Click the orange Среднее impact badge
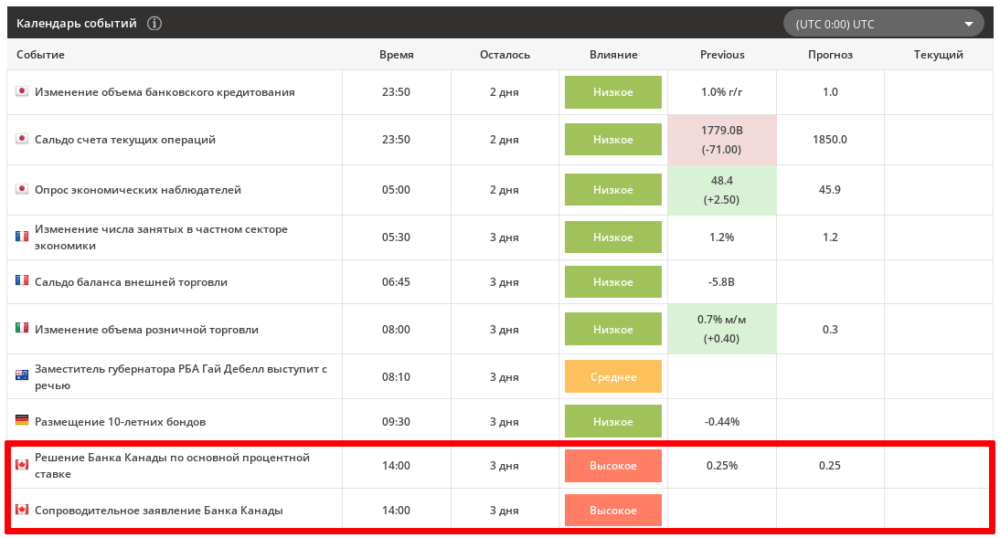 pyautogui.click(x=613, y=377)
